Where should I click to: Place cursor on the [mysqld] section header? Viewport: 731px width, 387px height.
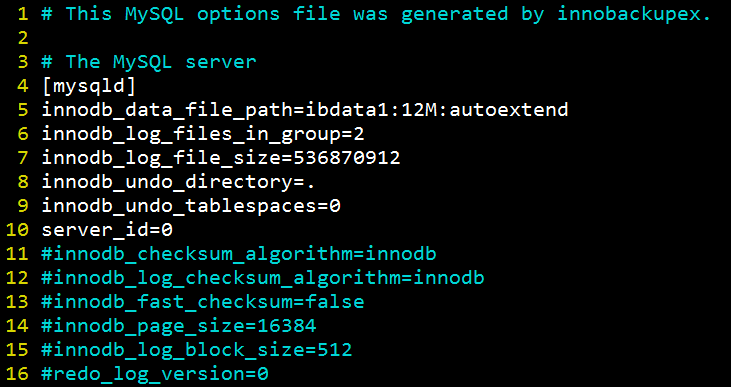coord(89,86)
